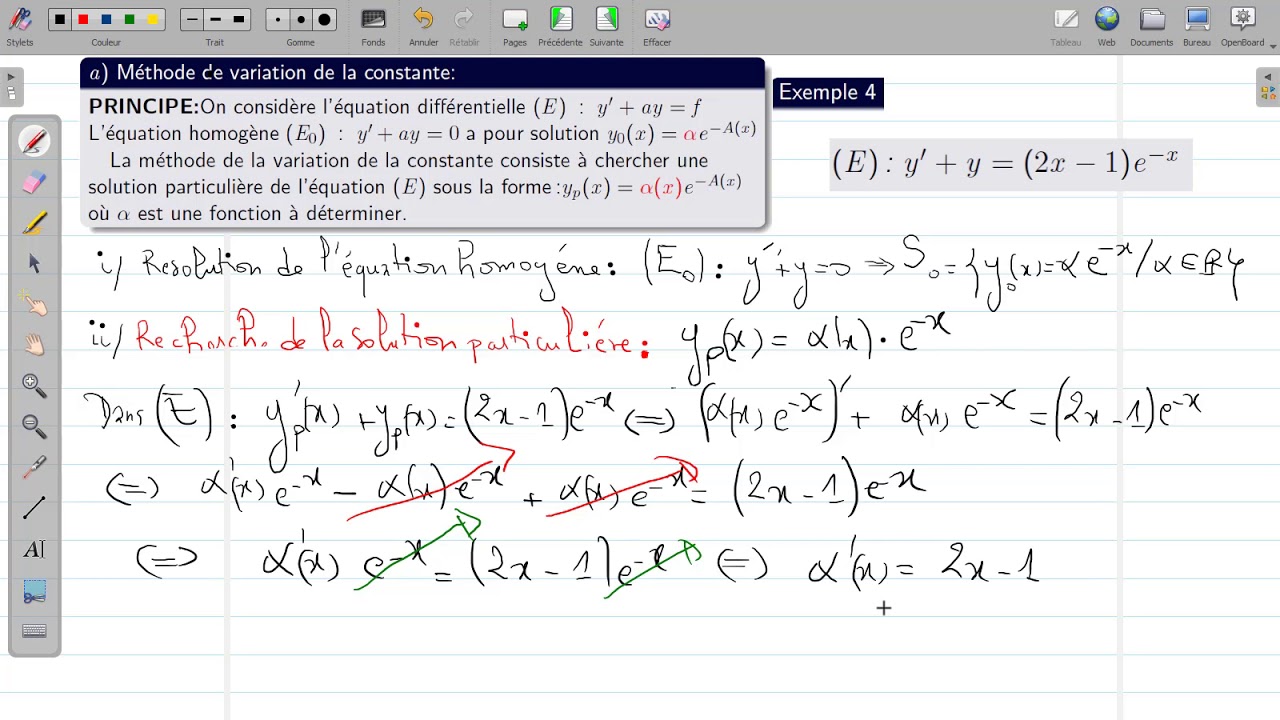Viewport: 1280px width, 720px height.
Task: Select the Pen tool
Action: [x=34, y=141]
